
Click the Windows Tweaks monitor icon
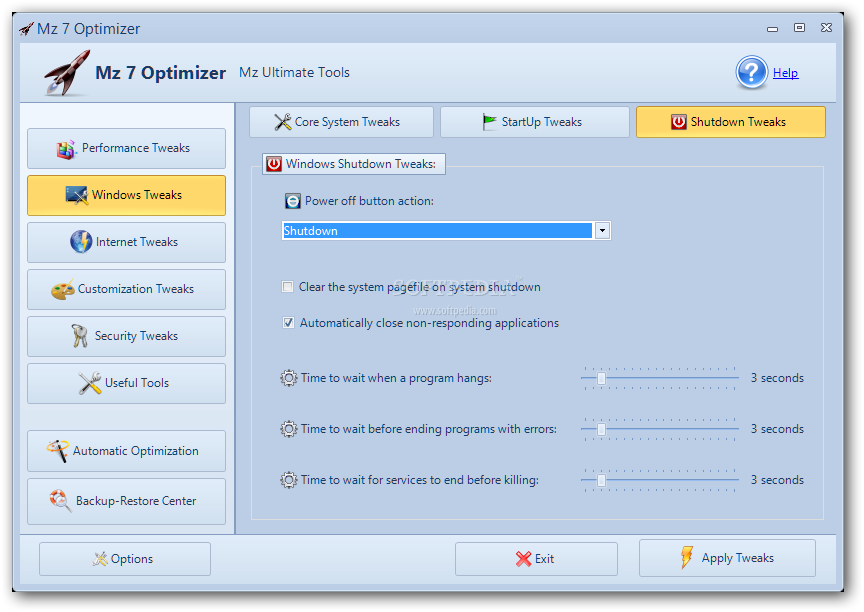click(x=77, y=195)
